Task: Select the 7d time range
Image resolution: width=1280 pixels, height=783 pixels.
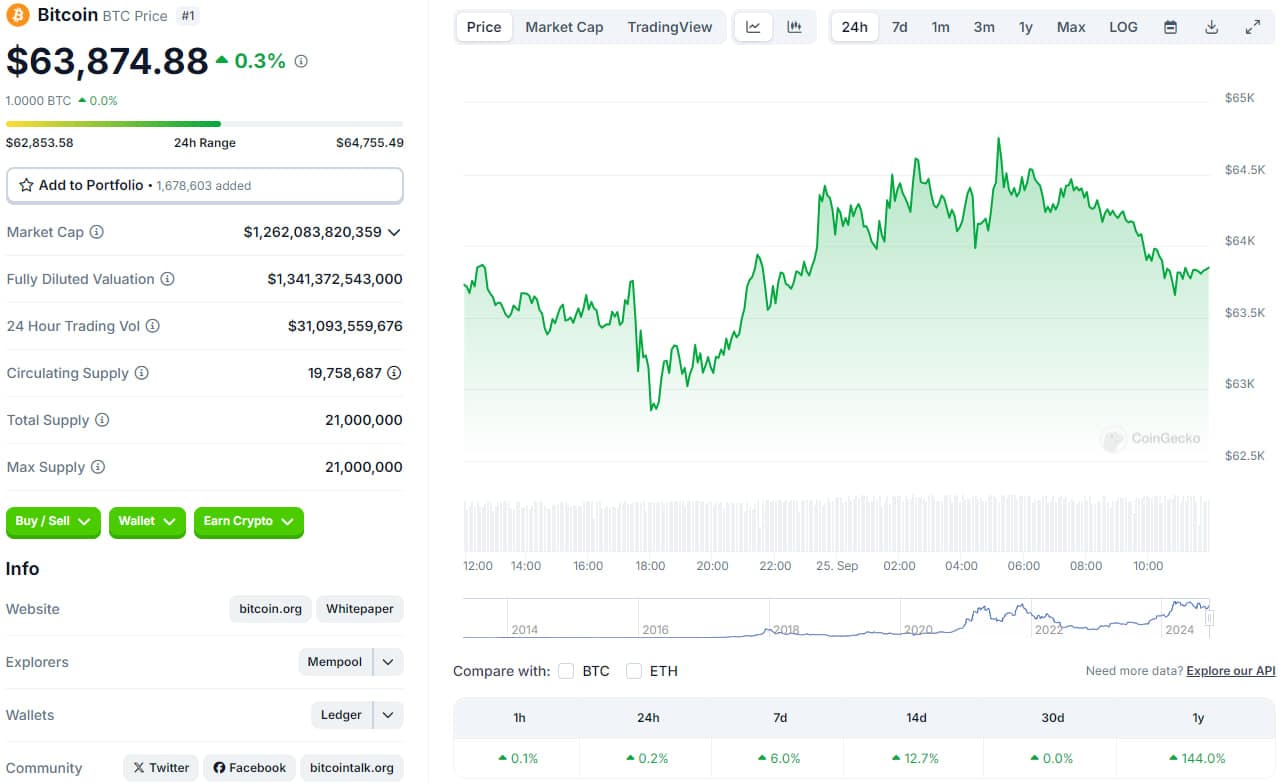Action: tap(900, 27)
